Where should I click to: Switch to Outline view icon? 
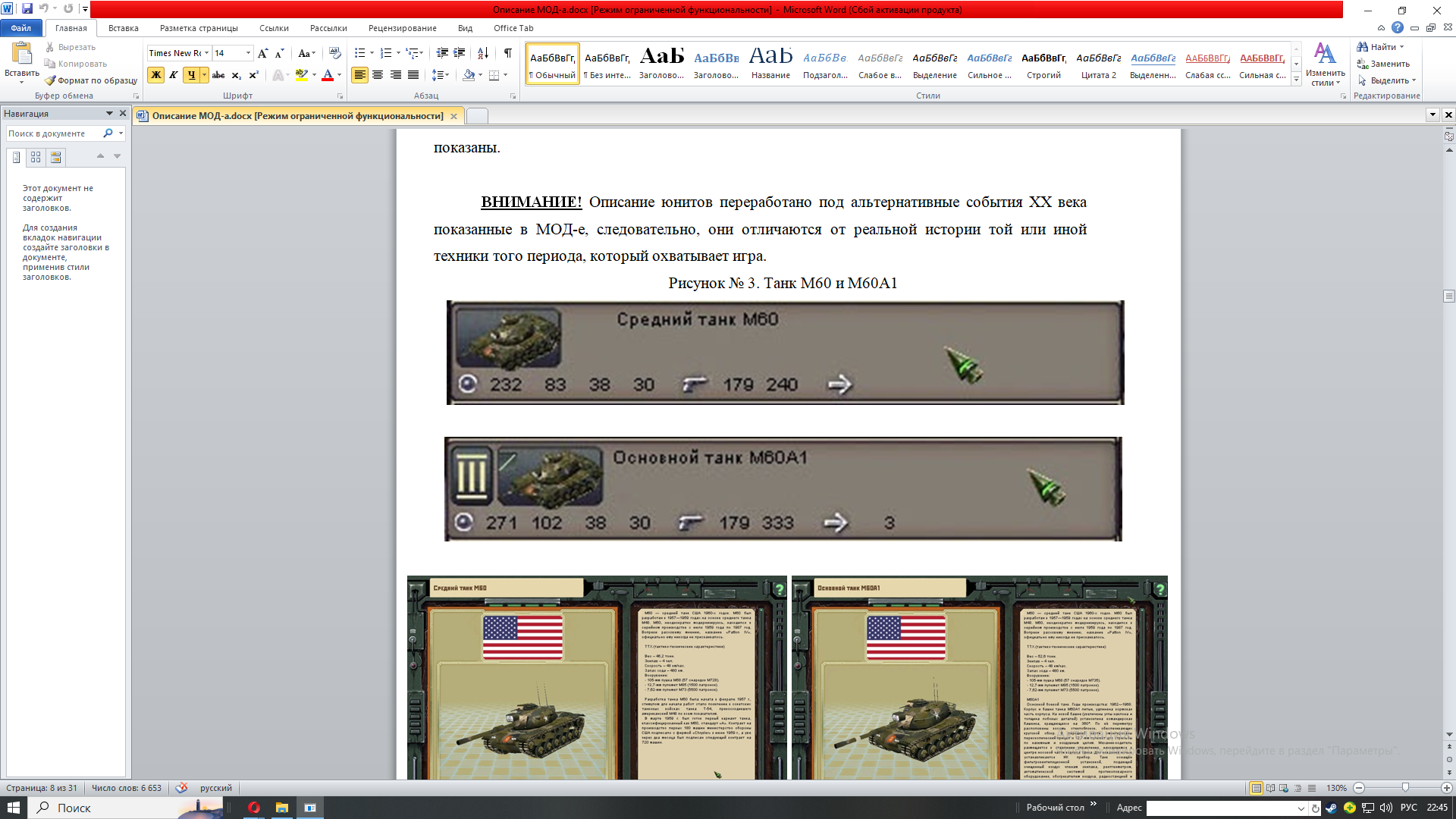tap(1298, 788)
